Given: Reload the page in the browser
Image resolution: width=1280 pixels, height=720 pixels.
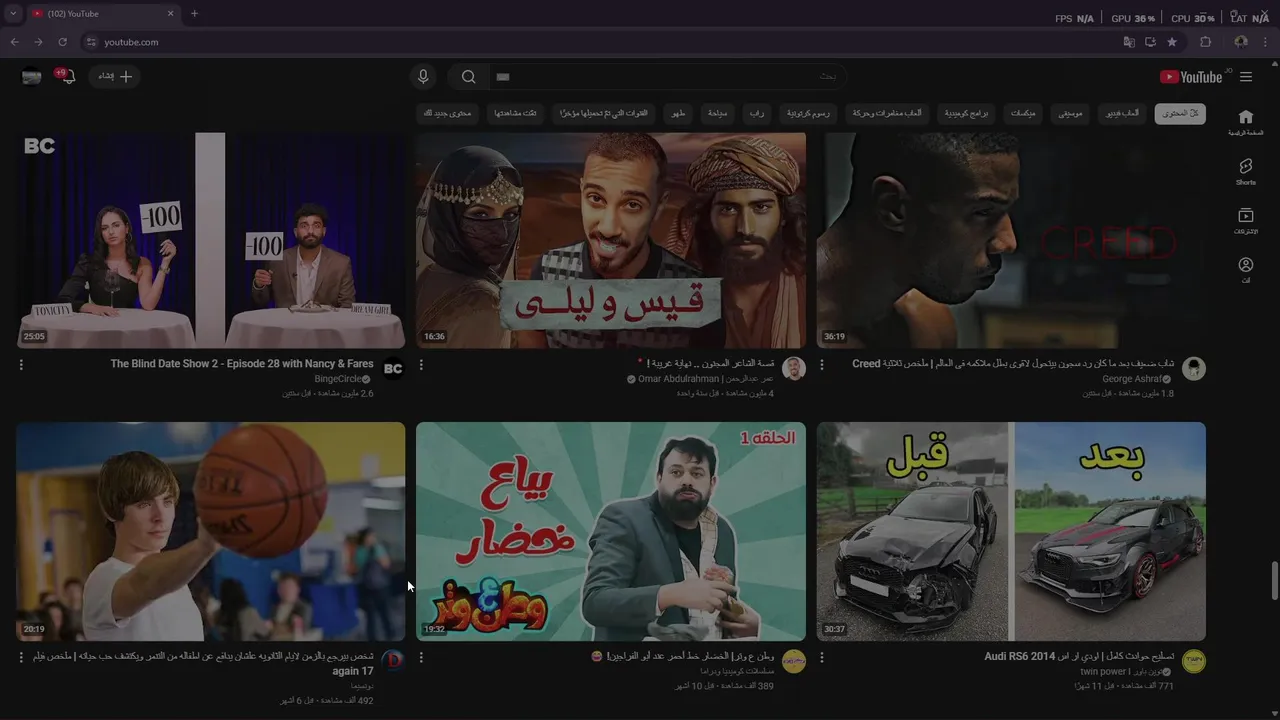Looking at the screenshot, I should pos(62,42).
